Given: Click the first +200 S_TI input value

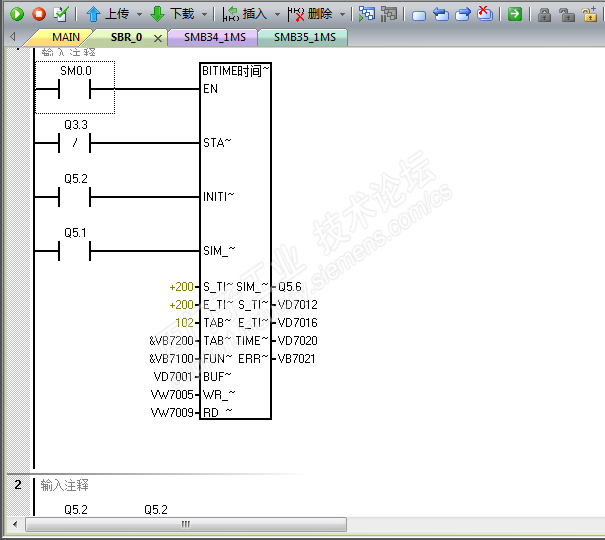Looking at the screenshot, I should 181,287.
